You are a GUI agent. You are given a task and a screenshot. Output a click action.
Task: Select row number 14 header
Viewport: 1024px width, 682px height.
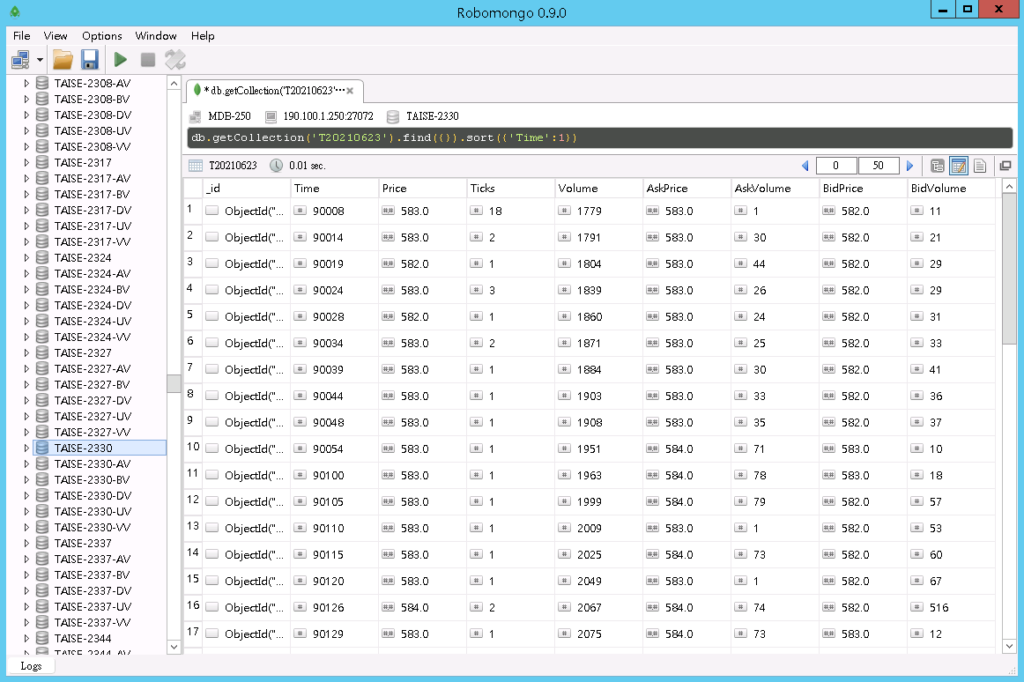tap(193, 553)
